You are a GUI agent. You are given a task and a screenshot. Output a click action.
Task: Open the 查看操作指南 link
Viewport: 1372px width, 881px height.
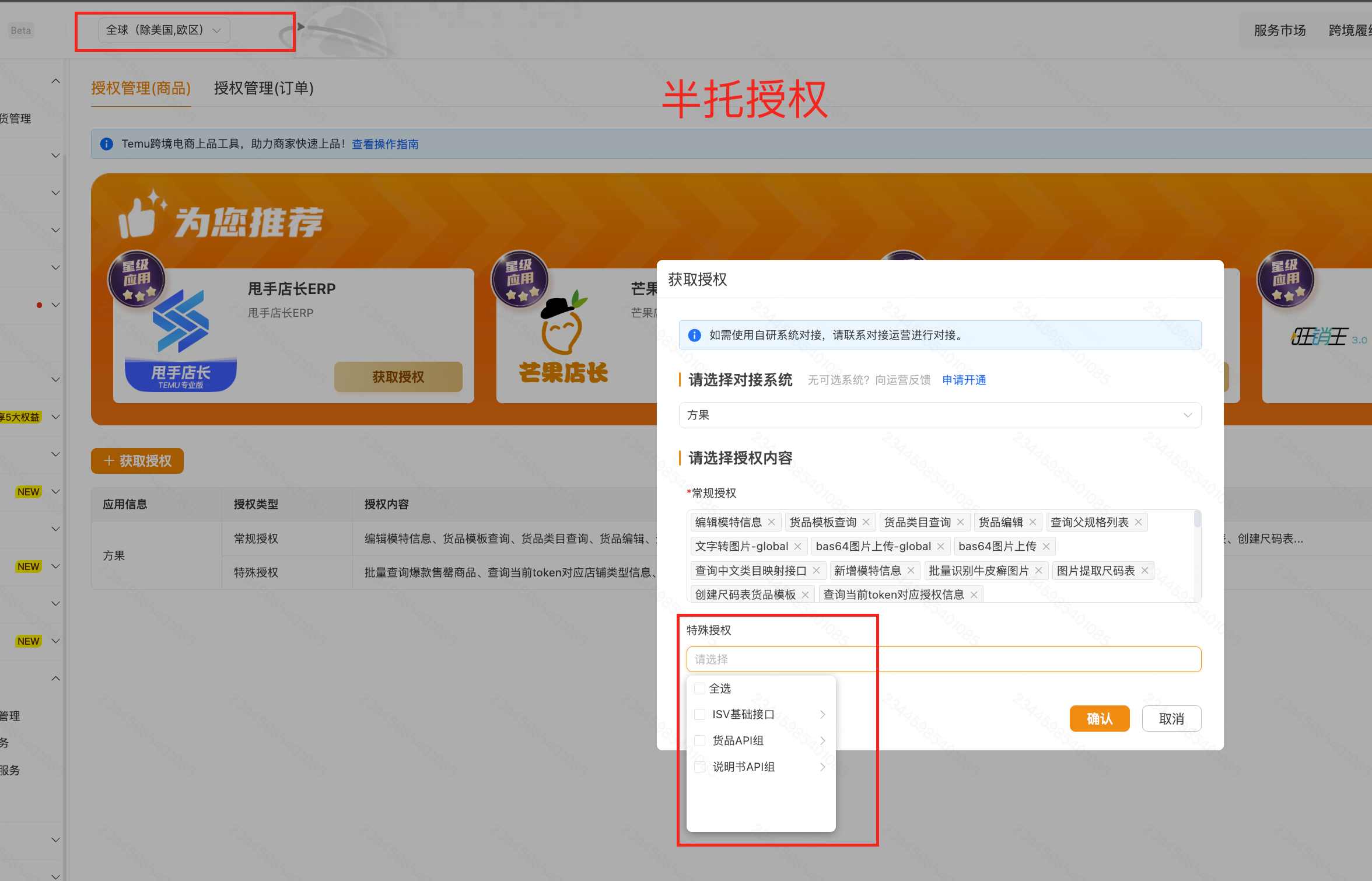pyautogui.click(x=385, y=144)
